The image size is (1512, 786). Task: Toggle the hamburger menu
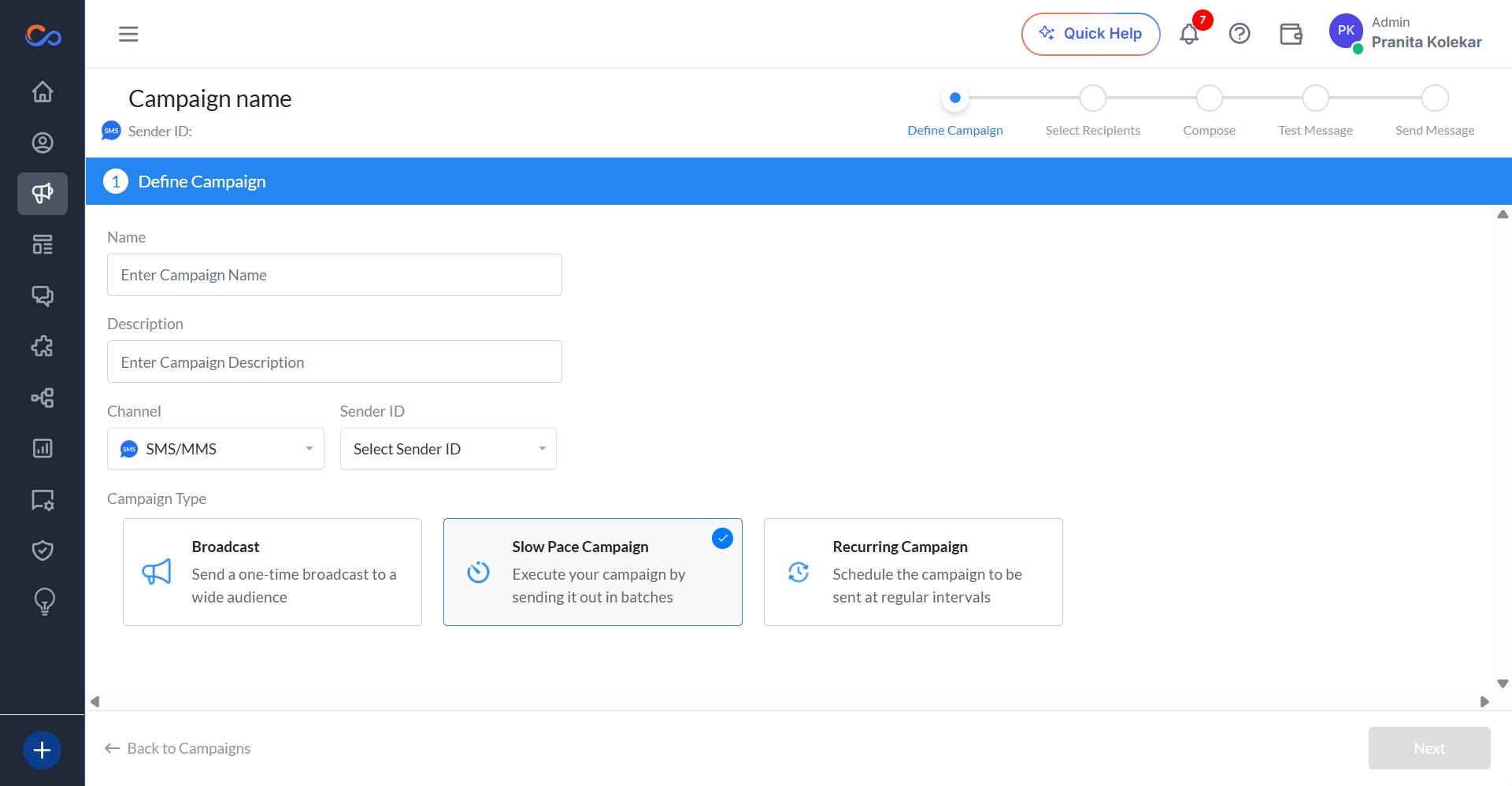[128, 34]
